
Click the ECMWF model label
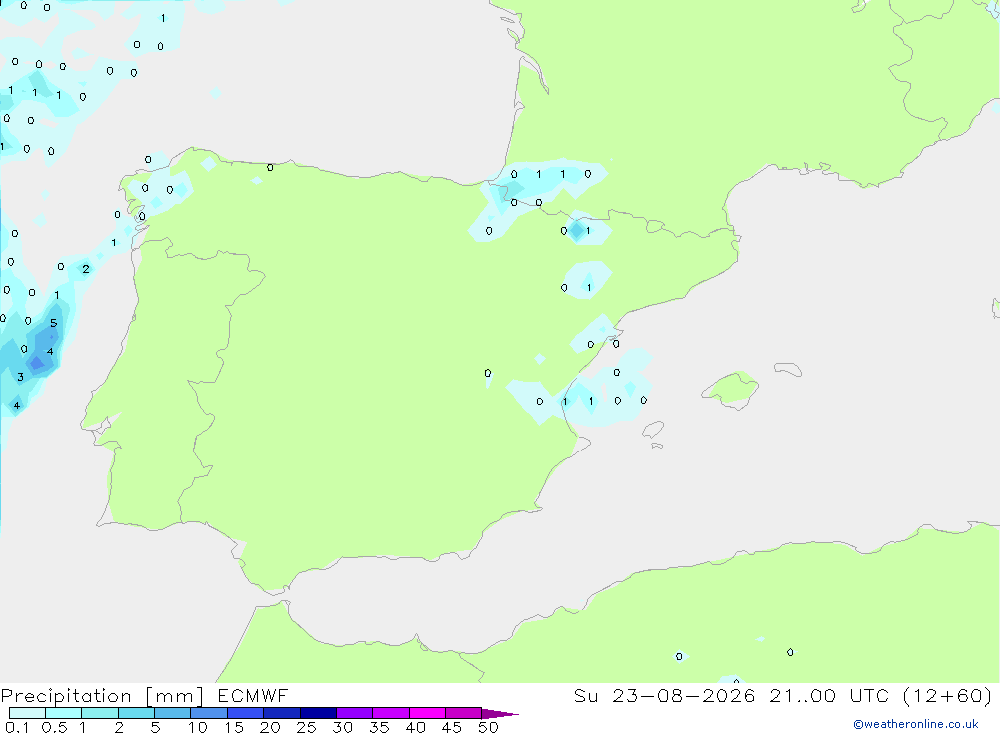pos(253,695)
